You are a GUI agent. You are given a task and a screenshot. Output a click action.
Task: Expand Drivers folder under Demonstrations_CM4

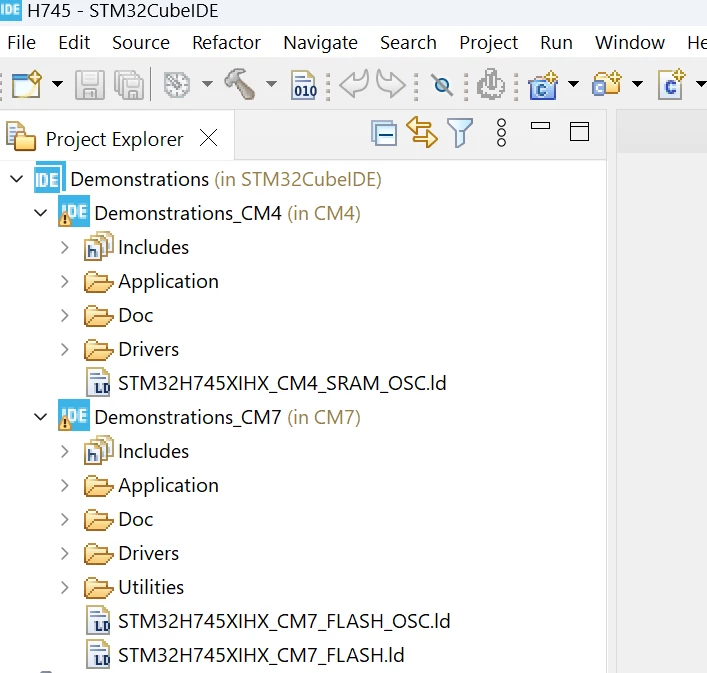64,349
